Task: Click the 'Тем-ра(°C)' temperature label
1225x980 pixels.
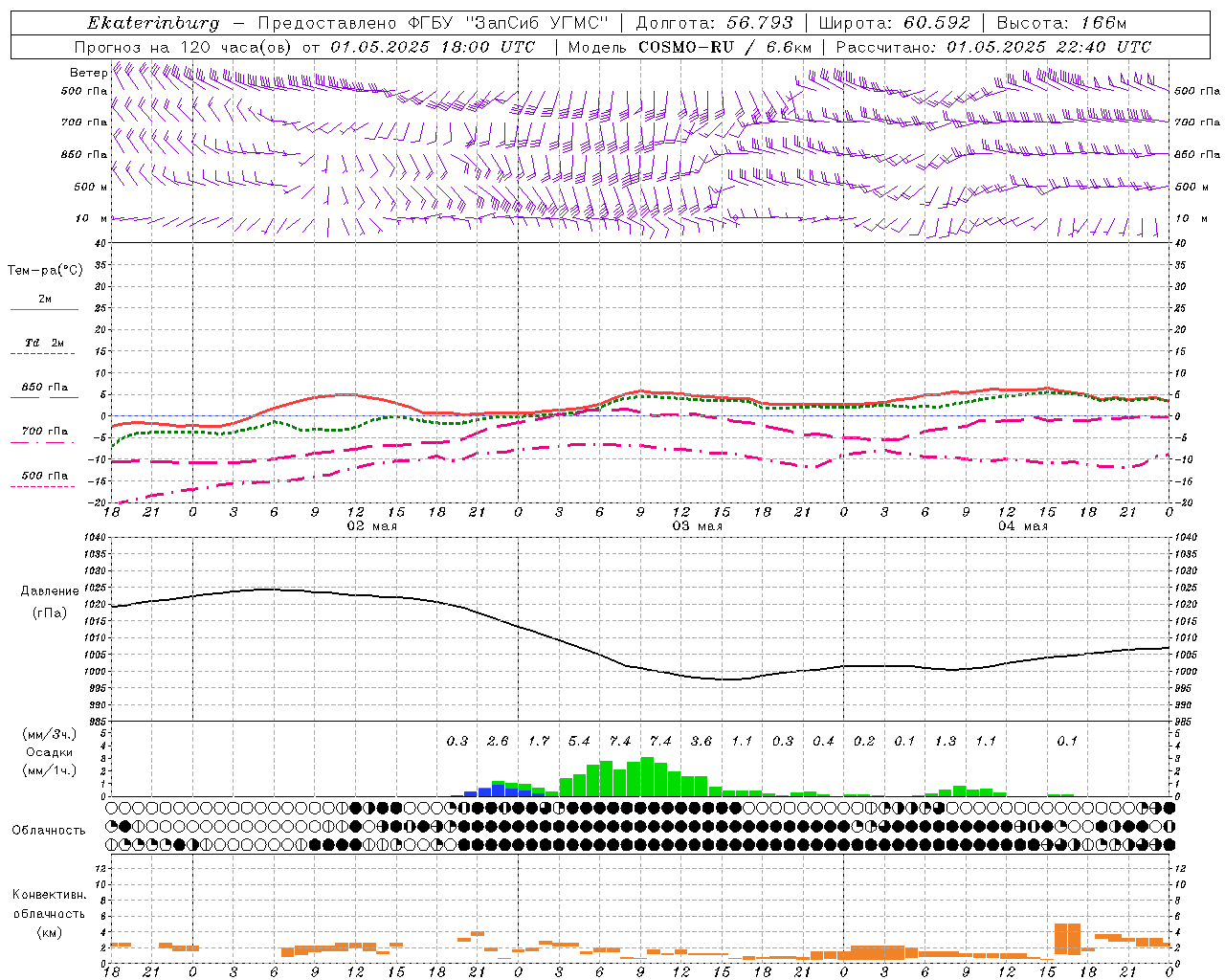Action: click(45, 271)
